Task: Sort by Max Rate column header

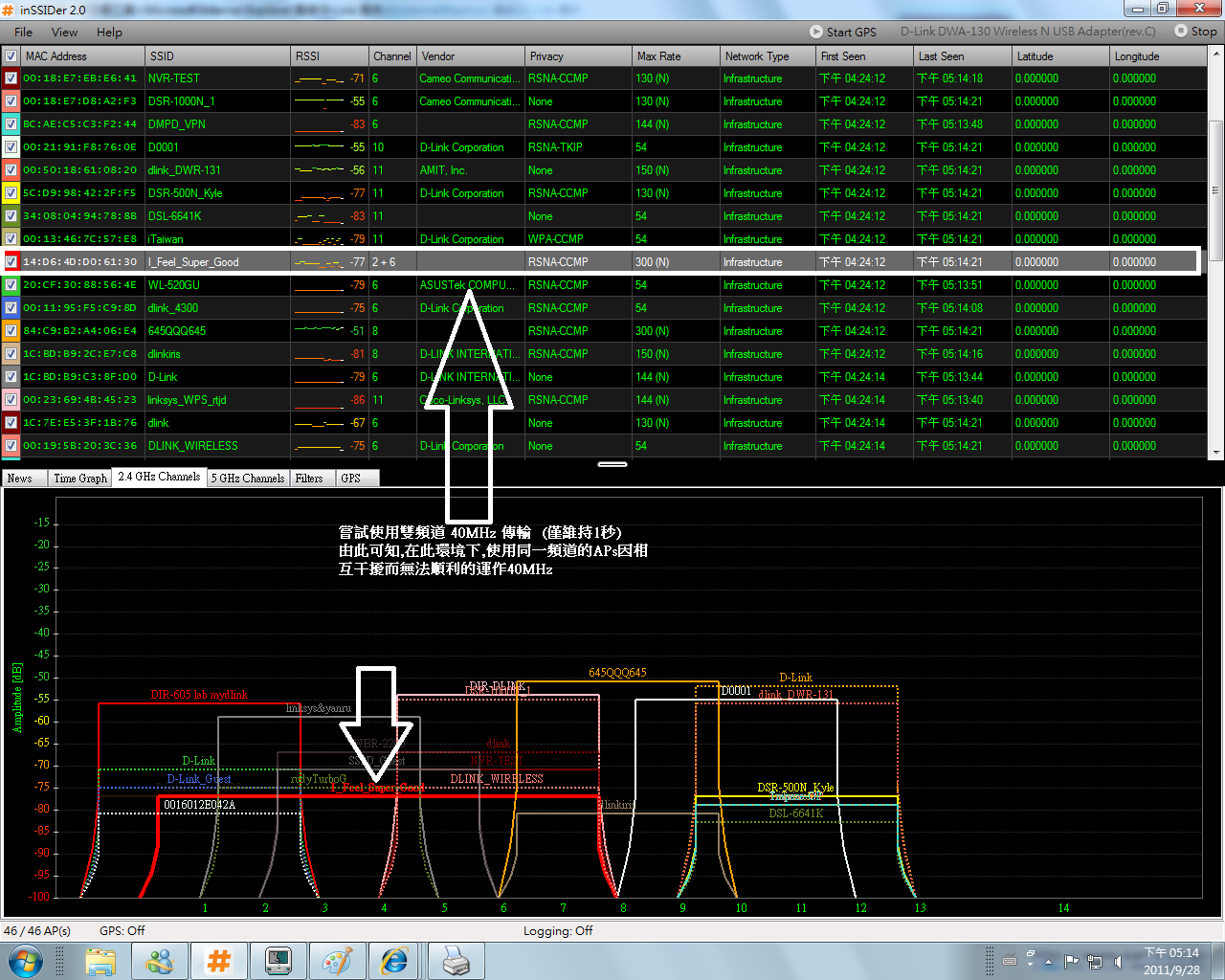Action: click(x=677, y=56)
